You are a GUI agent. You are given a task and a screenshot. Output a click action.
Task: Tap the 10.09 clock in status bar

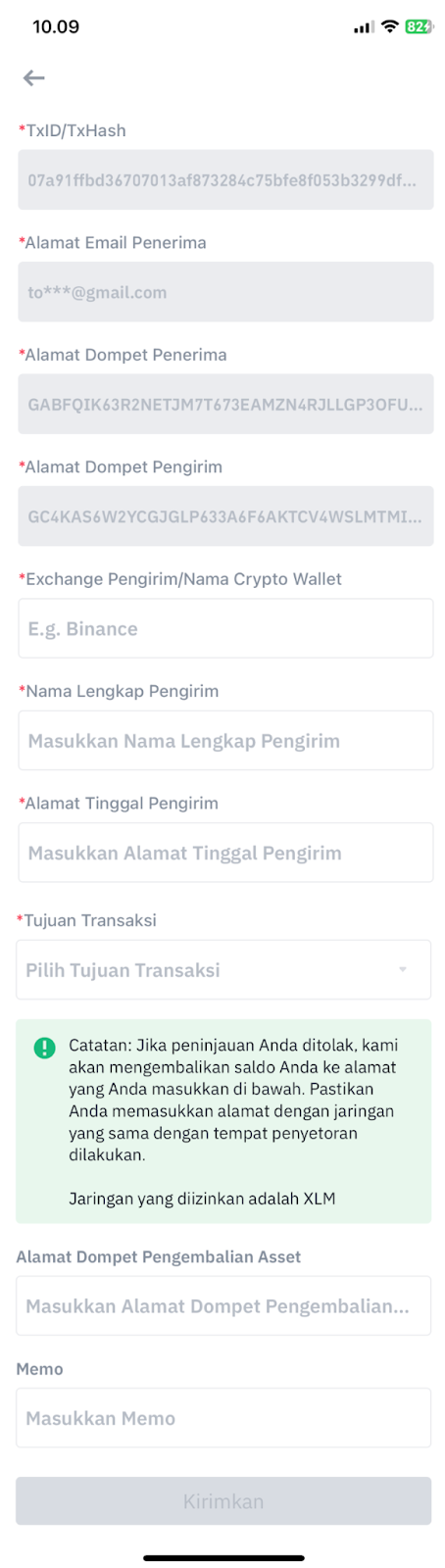(56, 26)
